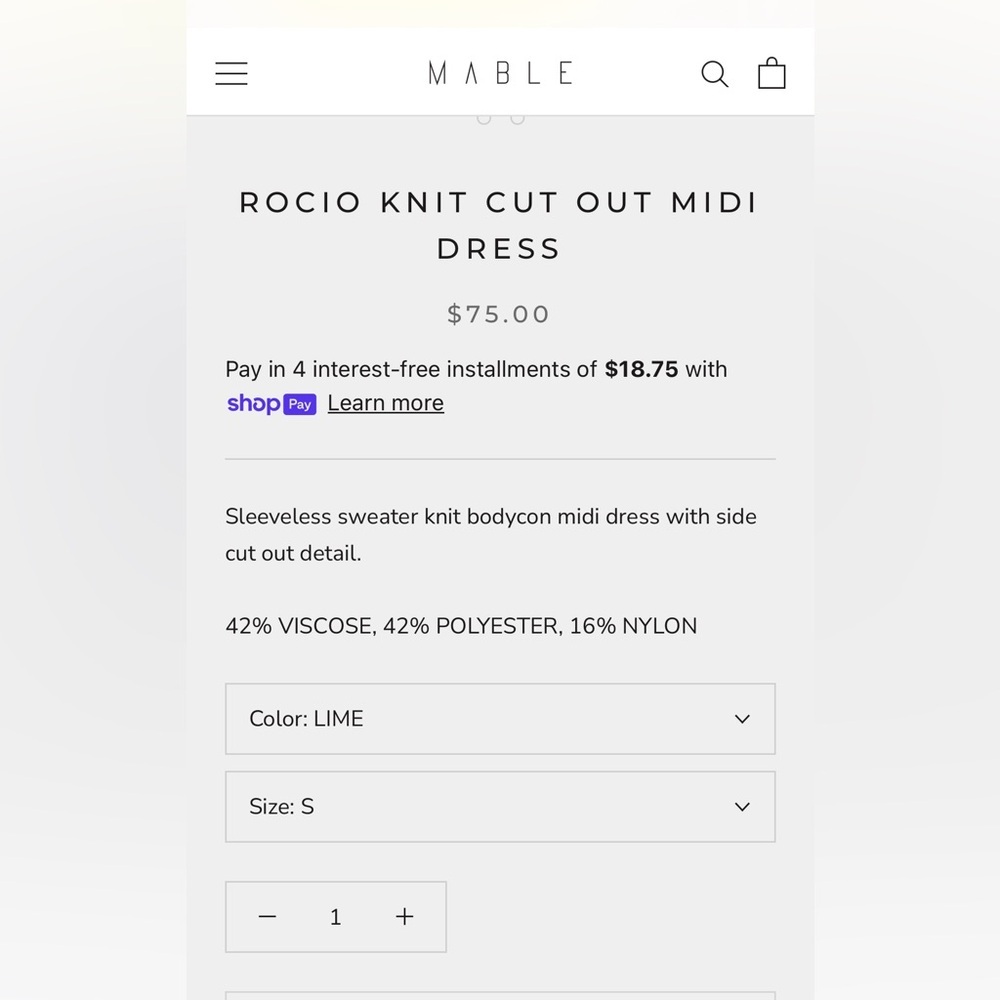Select the LIME color option swatch
Screen dimensions: 1000x1000
coord(500,718)
